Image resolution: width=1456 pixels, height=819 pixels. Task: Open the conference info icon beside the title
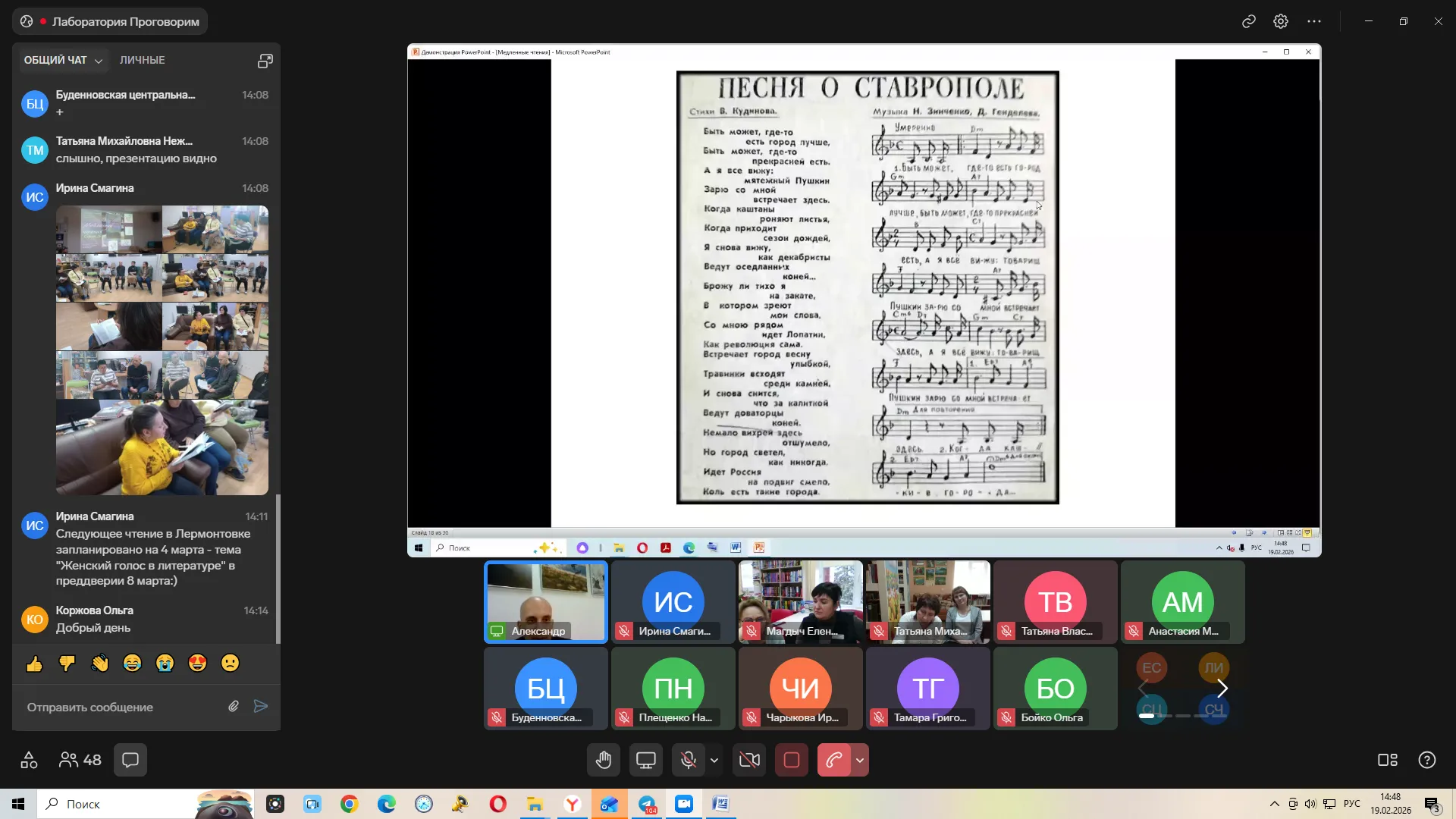click(x=27, y=21)
